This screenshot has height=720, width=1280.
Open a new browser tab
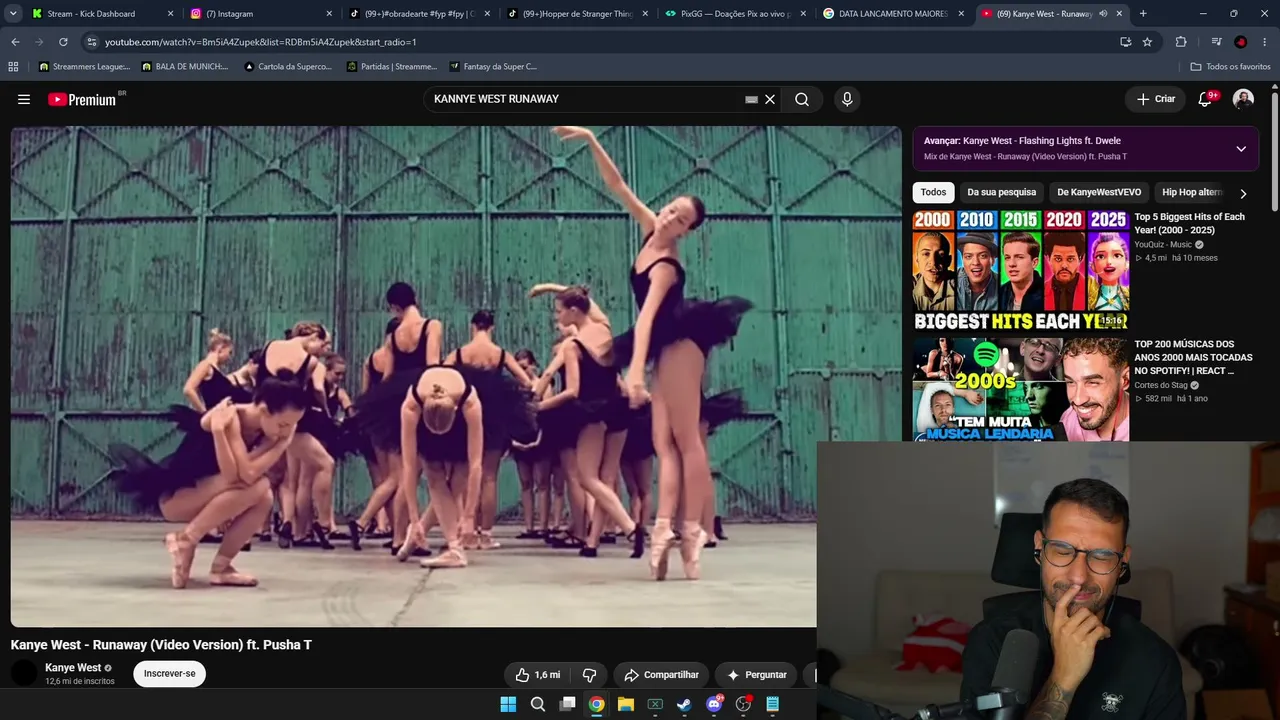[1143, 14]
